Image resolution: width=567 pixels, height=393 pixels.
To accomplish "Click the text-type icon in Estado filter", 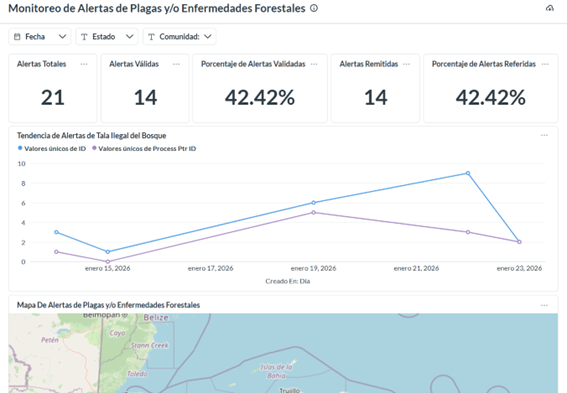I will [x=84, y=37].
